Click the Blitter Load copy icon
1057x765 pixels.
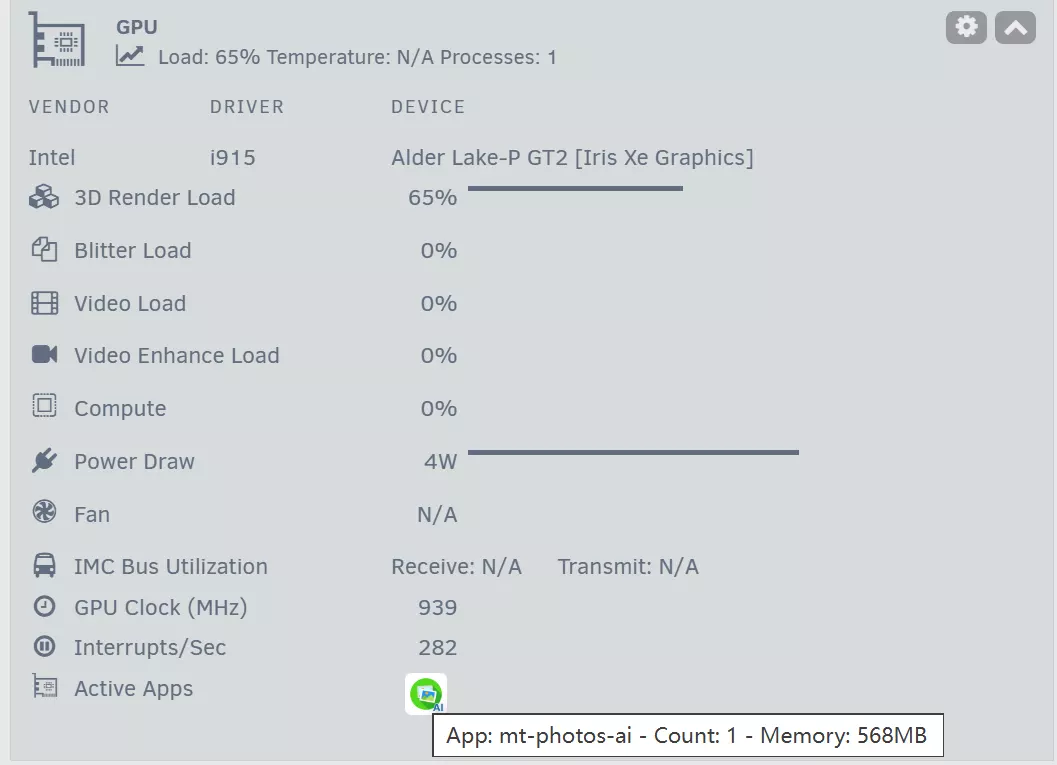click(x=44, y=250)
